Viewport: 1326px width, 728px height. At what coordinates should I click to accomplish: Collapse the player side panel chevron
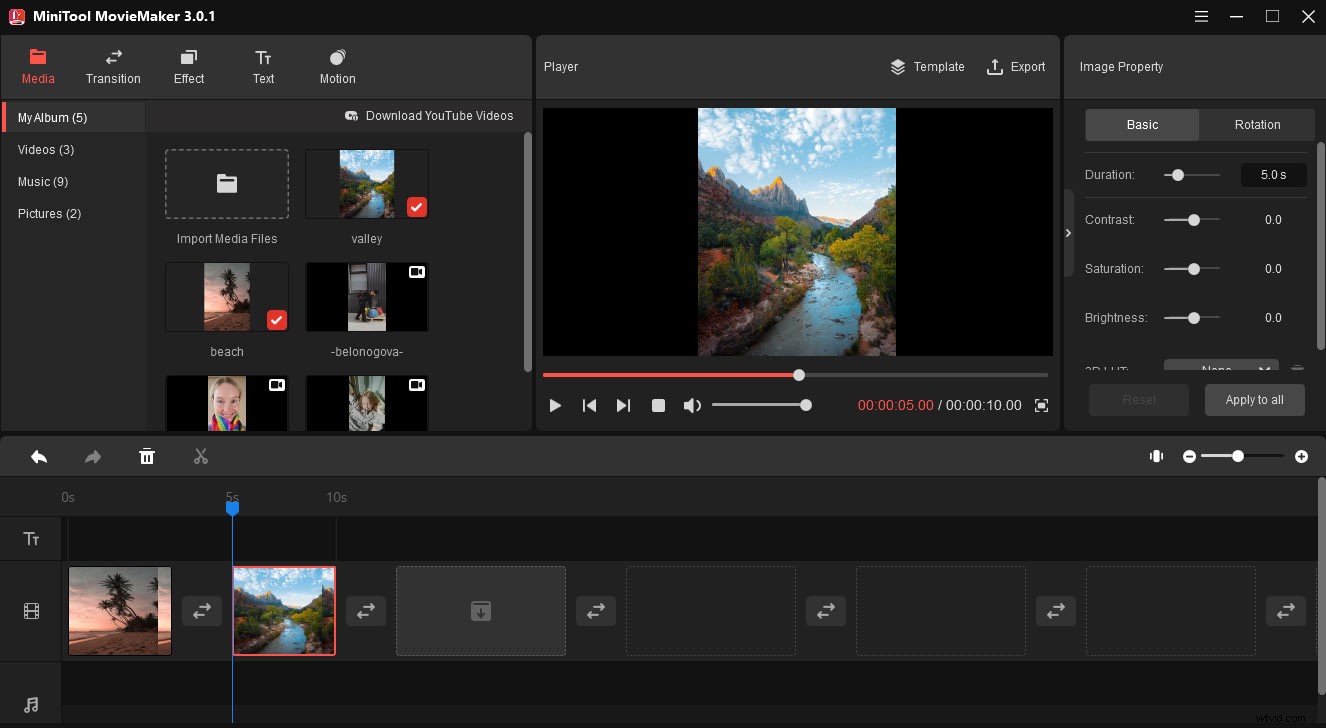(x=1068, y=232)
